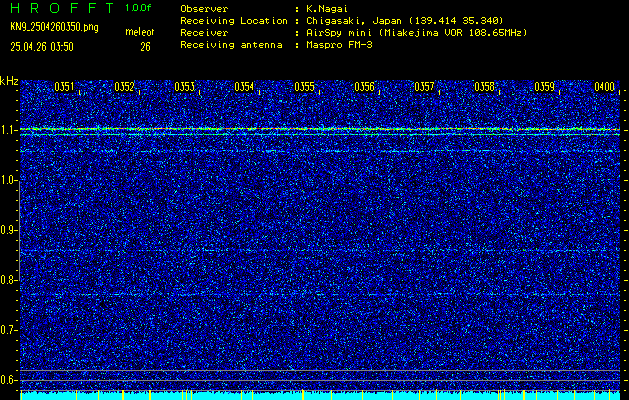The width and height of the screenshot is (629, 400).
Task: Click the 1.1 frequency axis label
Action: tap(9, 130)
